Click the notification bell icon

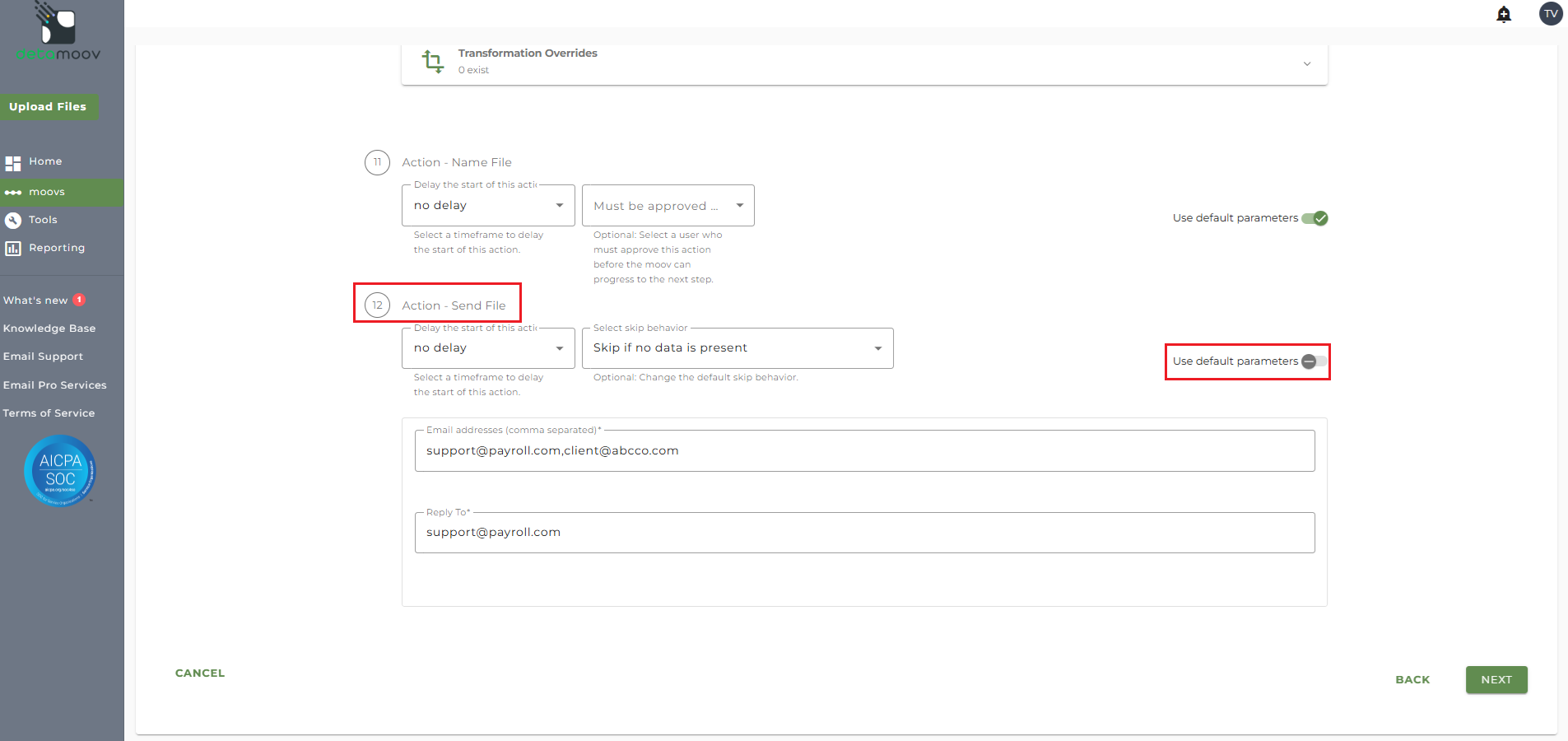1503,14
